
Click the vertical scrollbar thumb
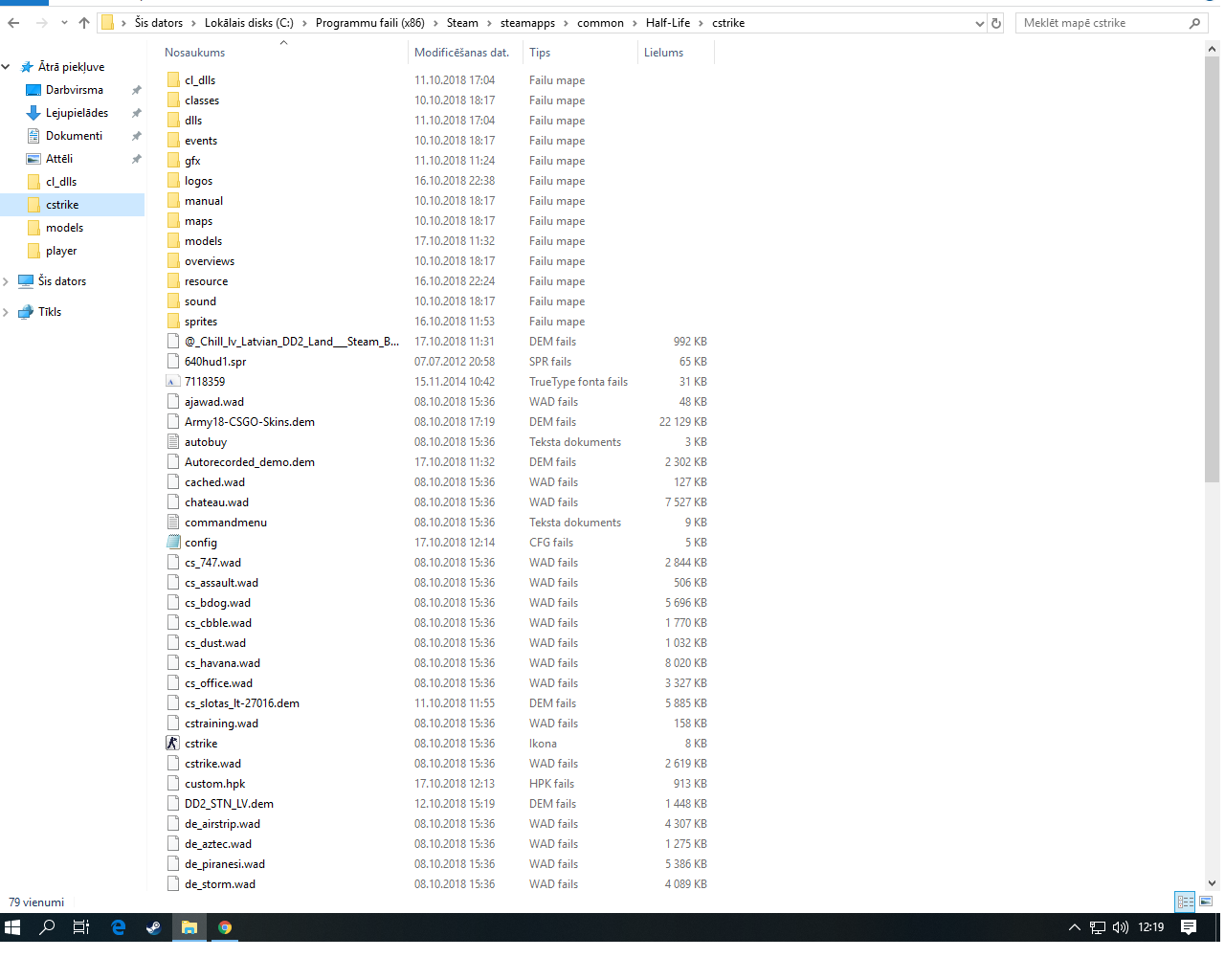pos(1213,269)
